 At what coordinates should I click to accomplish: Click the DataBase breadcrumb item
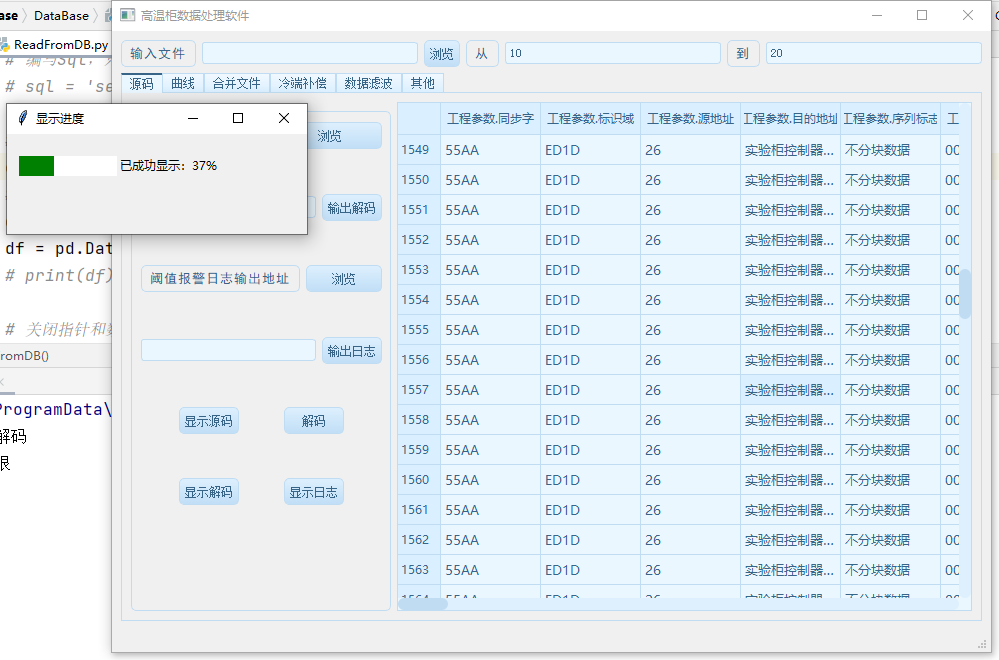point(61,15)
